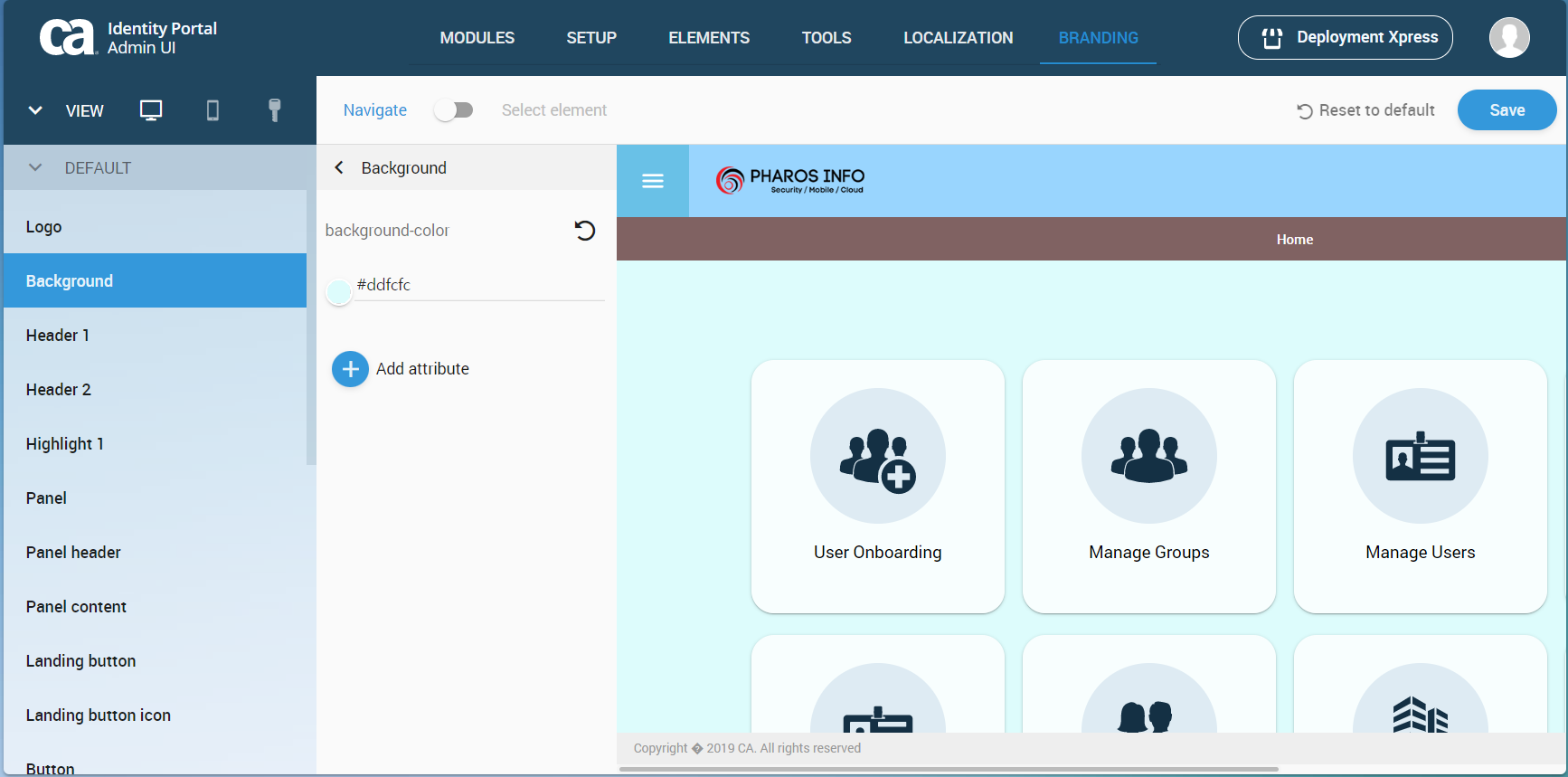Click the Select element label
1568x777 pixels.
click(x=554, y=110)
